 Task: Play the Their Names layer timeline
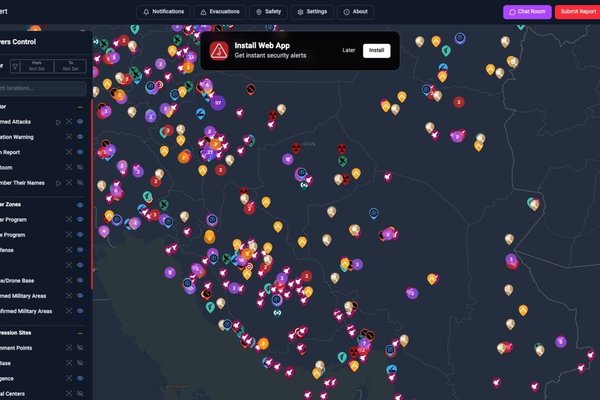tap(58, 183)
